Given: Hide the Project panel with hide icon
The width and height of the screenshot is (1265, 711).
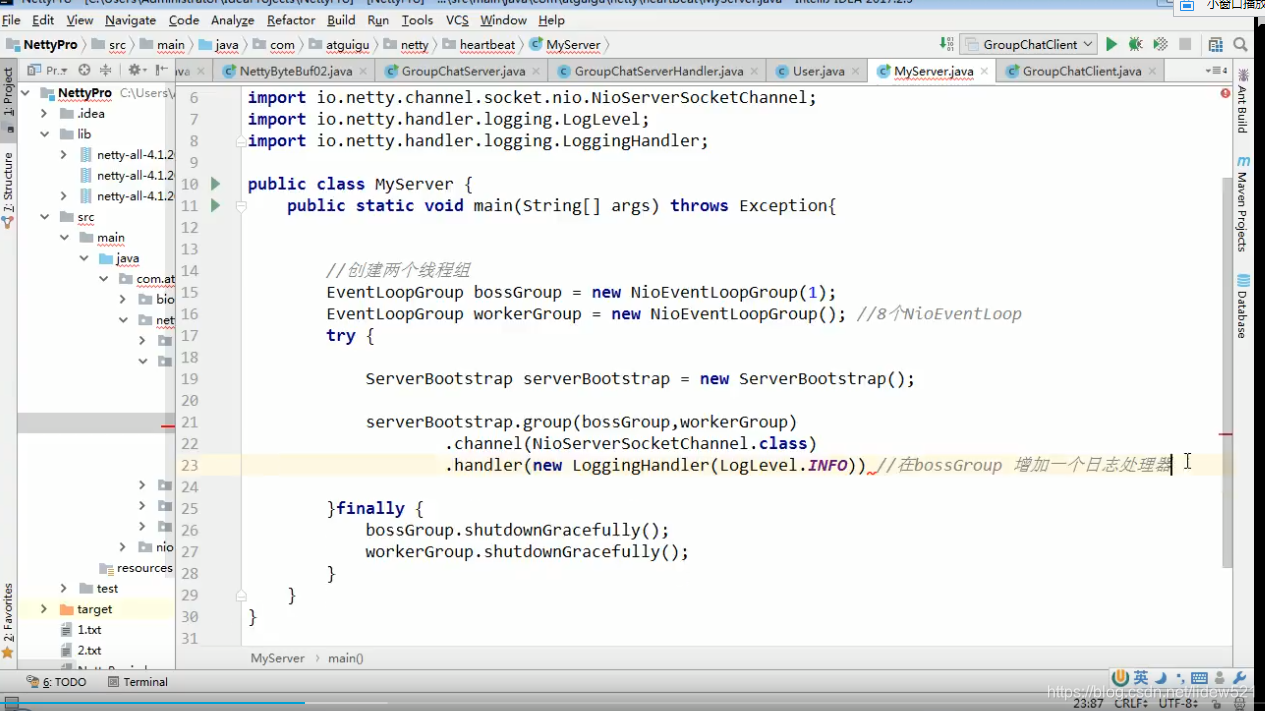Looking at the screenshot, I should click(x=160, y=70).
